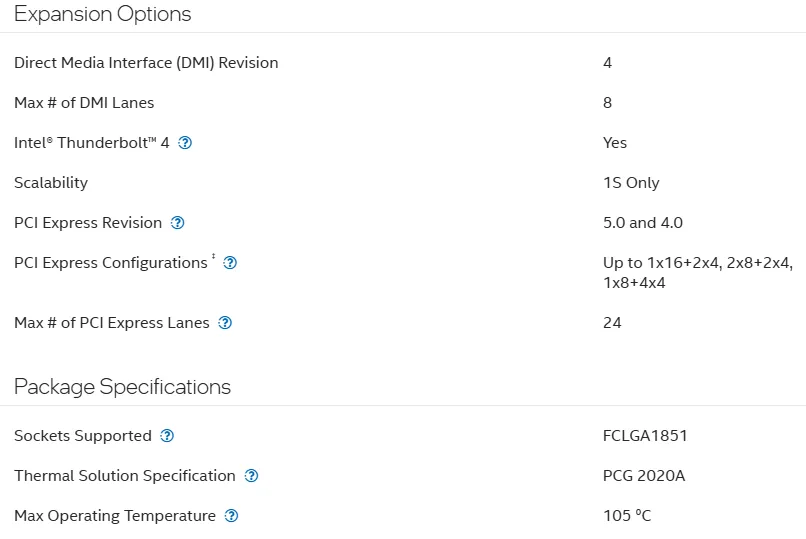Screen dimensions: 806x539
Task: Click the PCG 2020A thermal value
Action: [644, 476]
